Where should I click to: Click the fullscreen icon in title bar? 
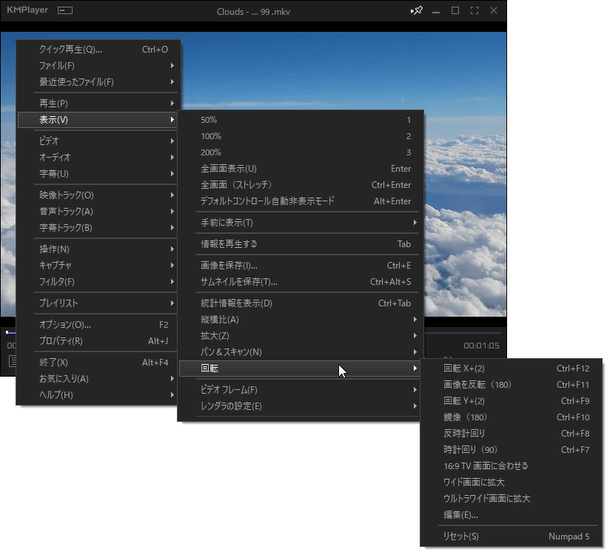pyautogui.click(x=474, y=11)
